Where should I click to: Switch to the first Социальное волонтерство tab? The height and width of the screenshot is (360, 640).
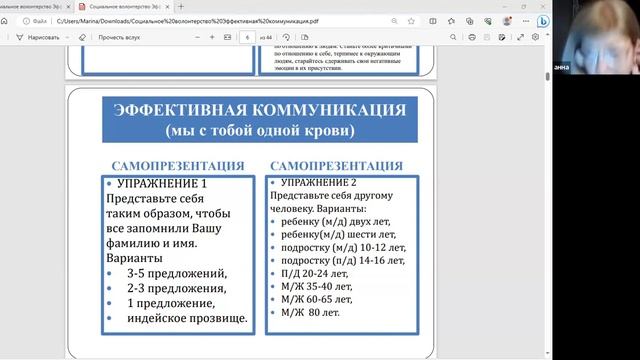click(x=31, y=7)
